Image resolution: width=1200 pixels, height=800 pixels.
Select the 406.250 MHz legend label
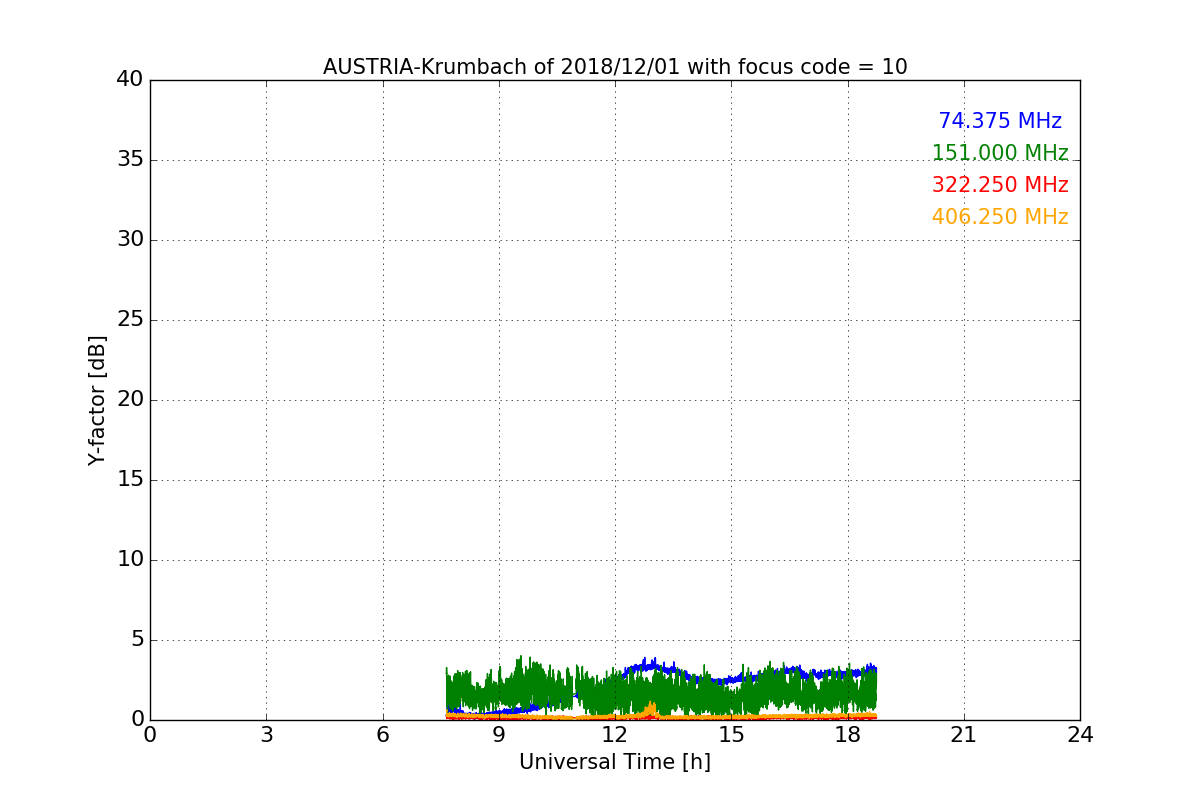pyautogui.click(x=1000, y=217)
